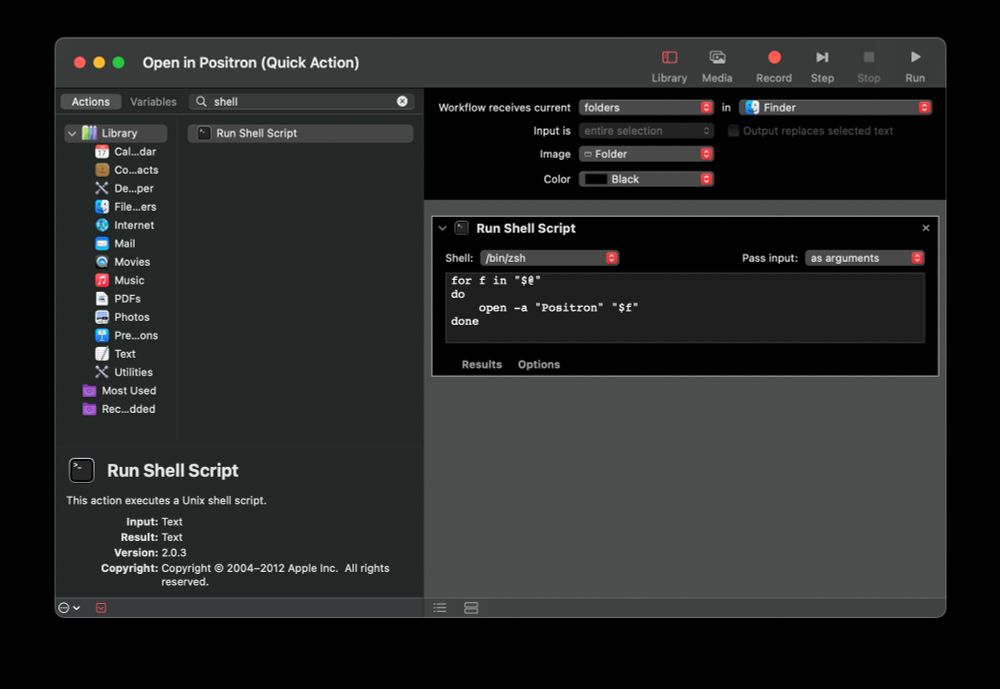Open the Media browser

pyautogui.click(x=717, y=66)
